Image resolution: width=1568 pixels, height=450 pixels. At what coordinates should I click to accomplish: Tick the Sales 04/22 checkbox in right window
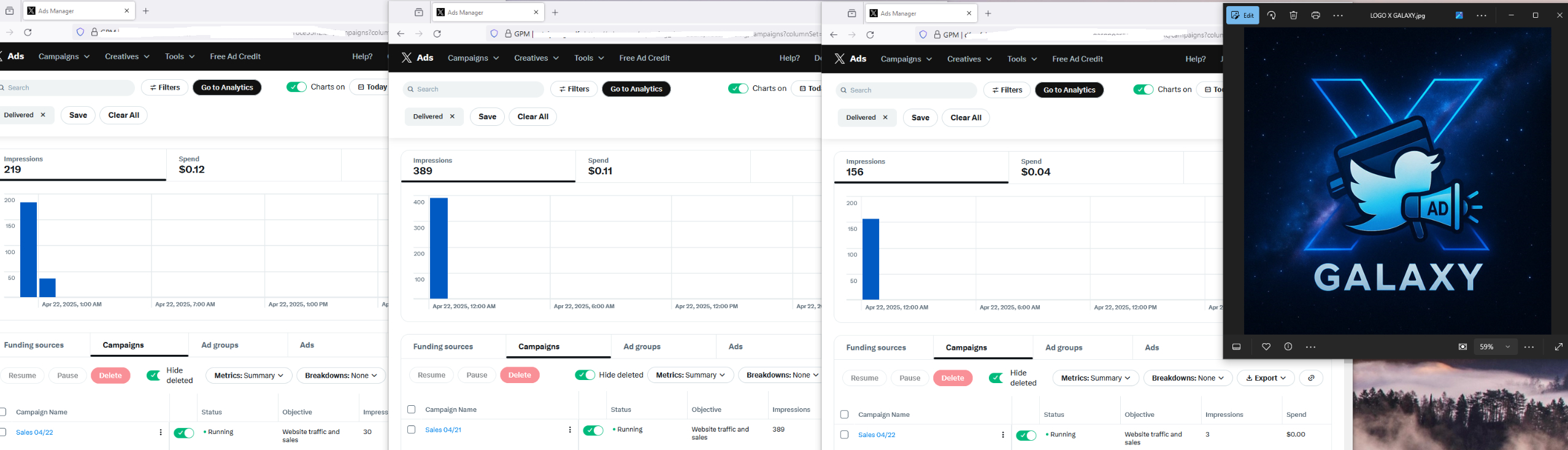pos(844,435)
